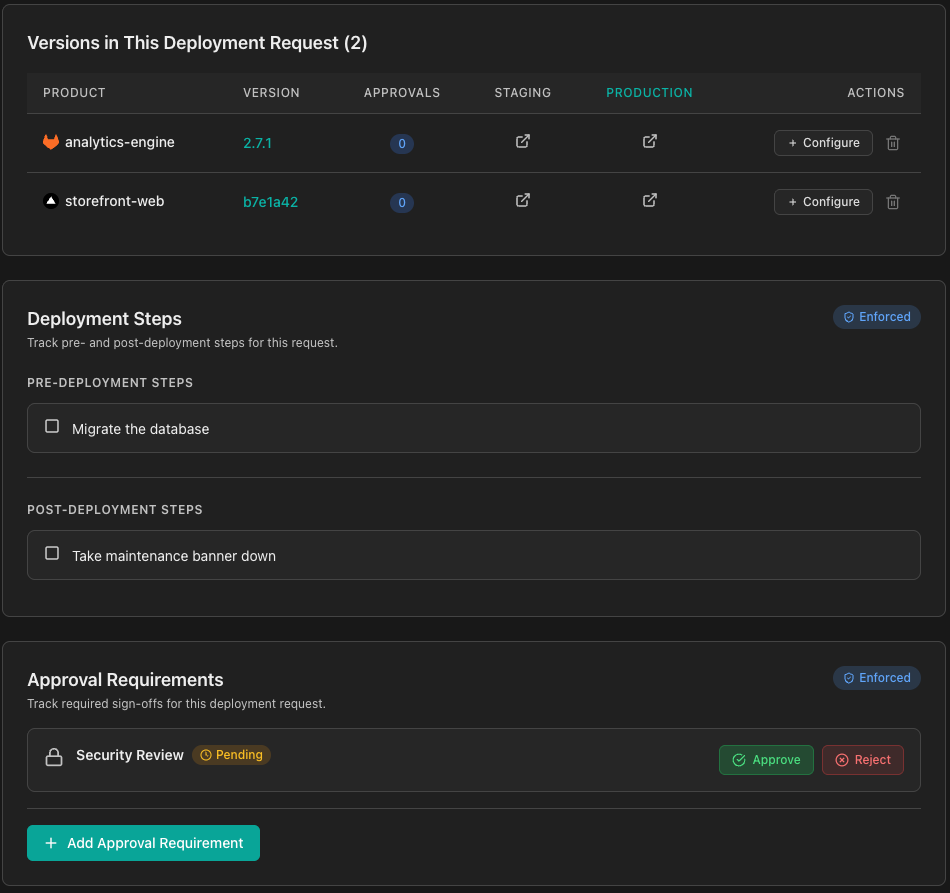Click the Take maintenance banner down label
Screen dimensions: 950x893
[x=174, y=556]
